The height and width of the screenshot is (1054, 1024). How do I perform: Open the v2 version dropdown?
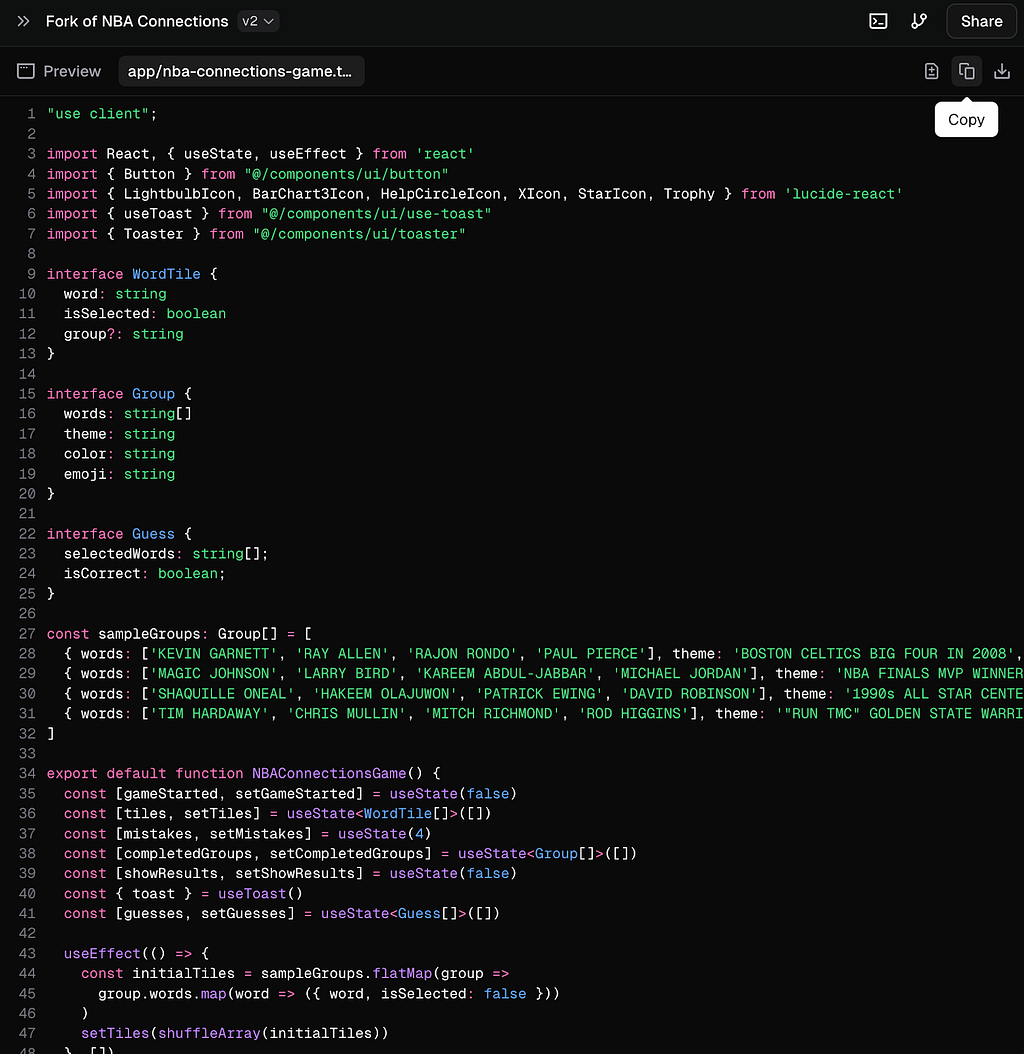pyautogui.click(x=258, y=21)
